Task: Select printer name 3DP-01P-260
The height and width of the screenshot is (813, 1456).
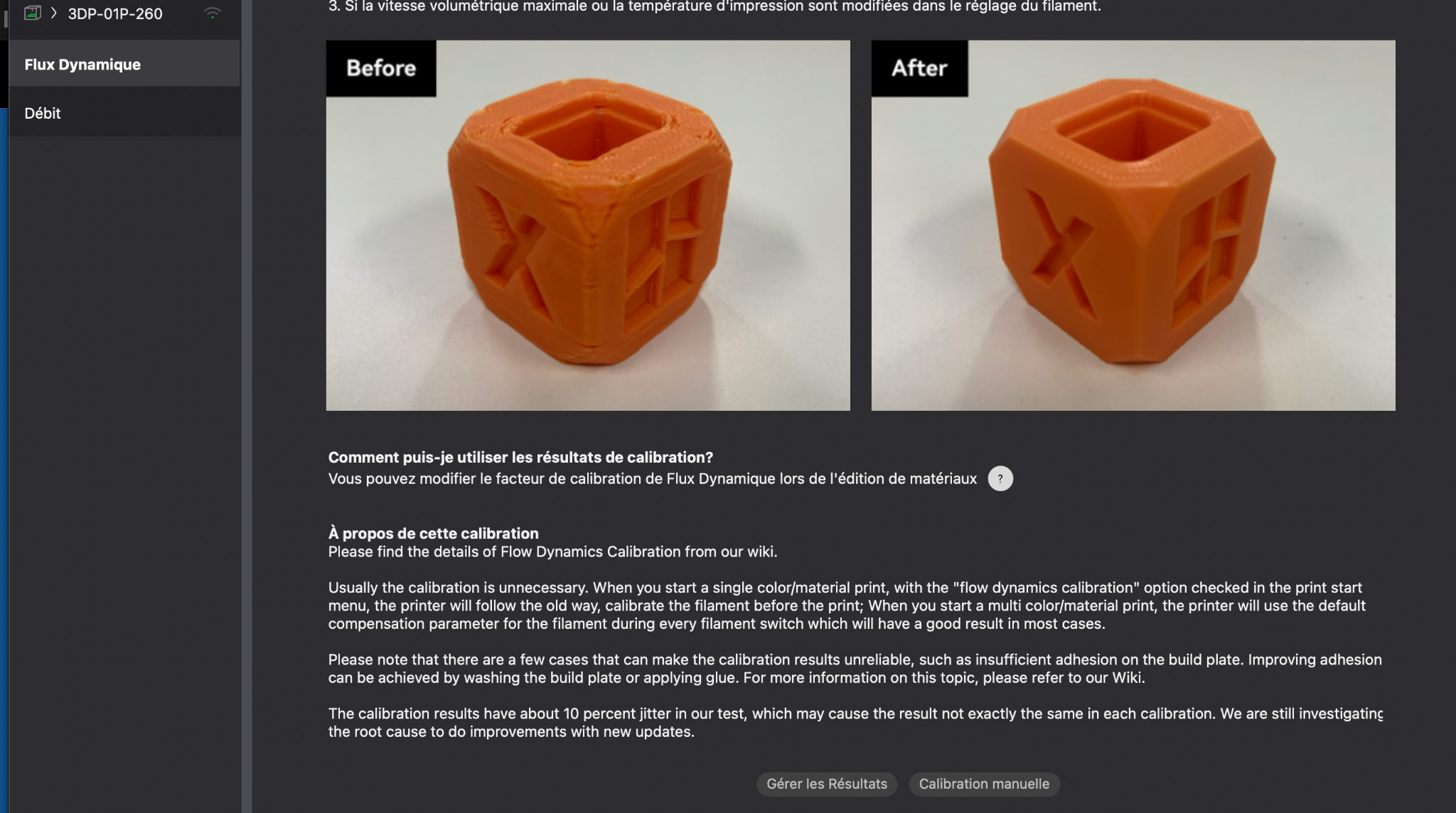Action: pyautogui.click(x=115, y=14)
